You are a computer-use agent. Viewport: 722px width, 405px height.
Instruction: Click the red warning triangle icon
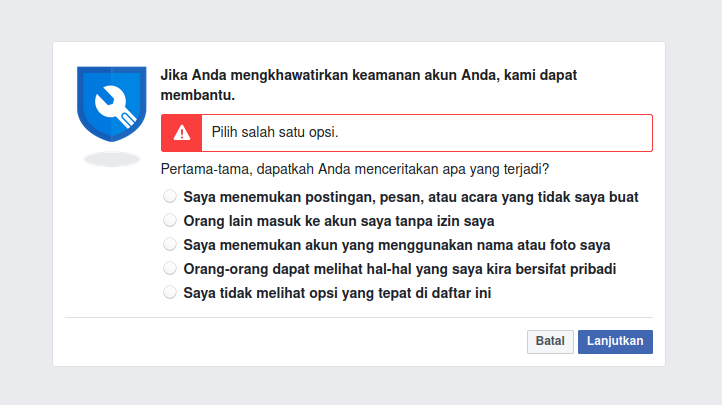[181, 132]
